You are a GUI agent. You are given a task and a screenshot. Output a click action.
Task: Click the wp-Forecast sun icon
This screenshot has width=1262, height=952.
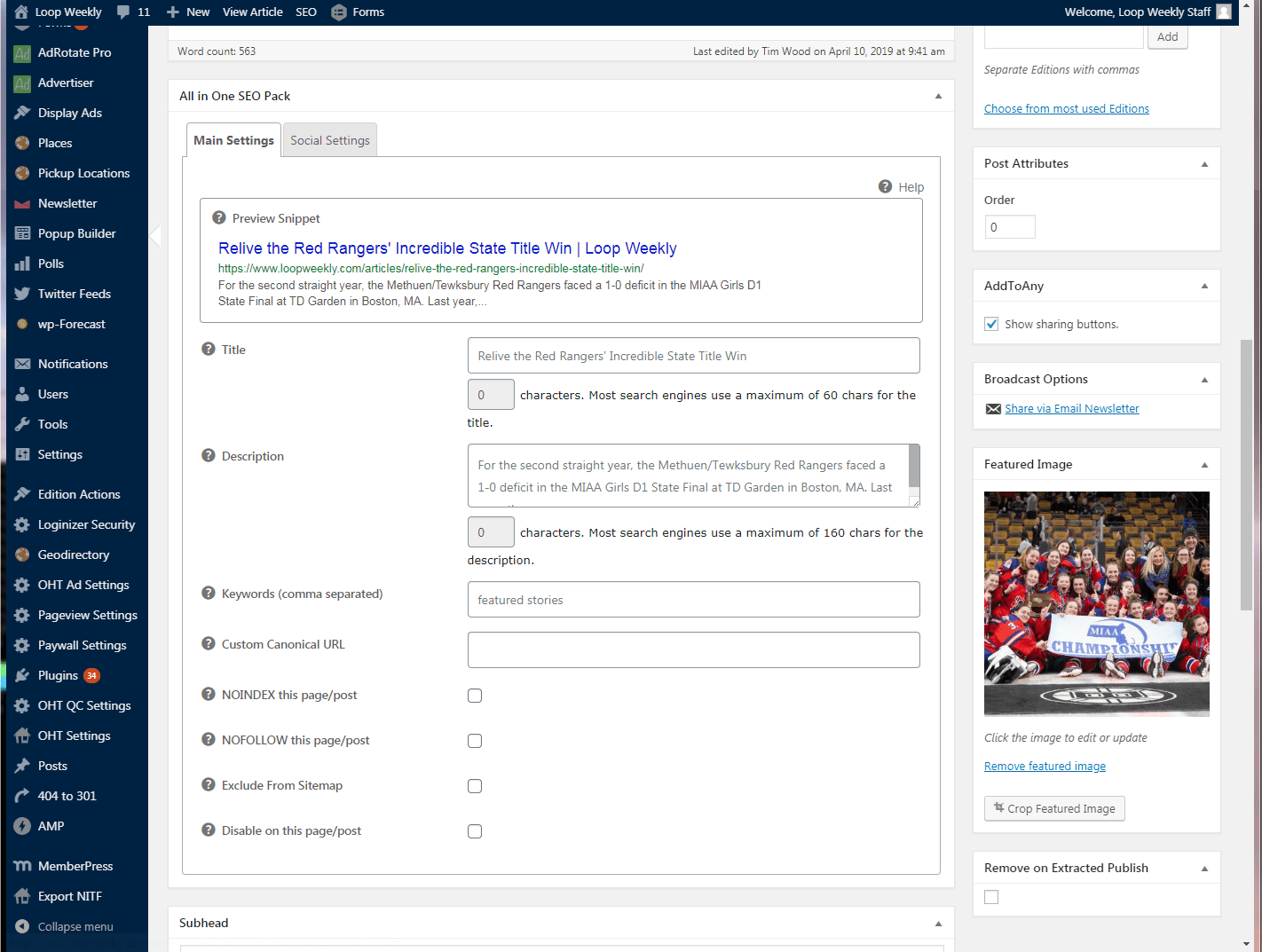click(22, 324)
